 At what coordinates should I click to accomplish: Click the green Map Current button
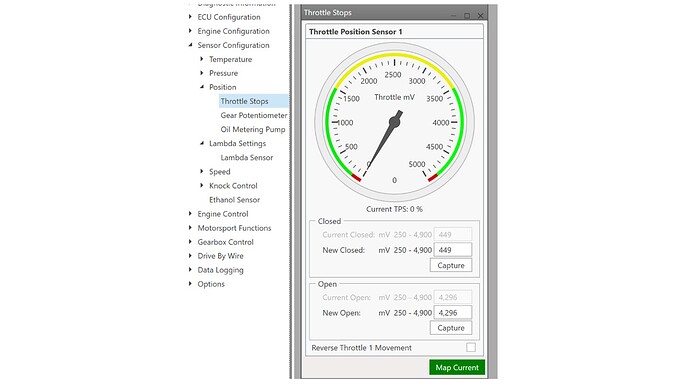tap(457, 367)
